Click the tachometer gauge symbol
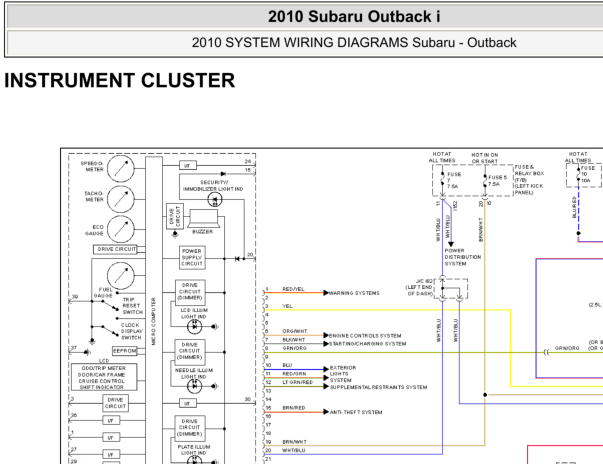 pyautogui.click(x=121, y=199)
